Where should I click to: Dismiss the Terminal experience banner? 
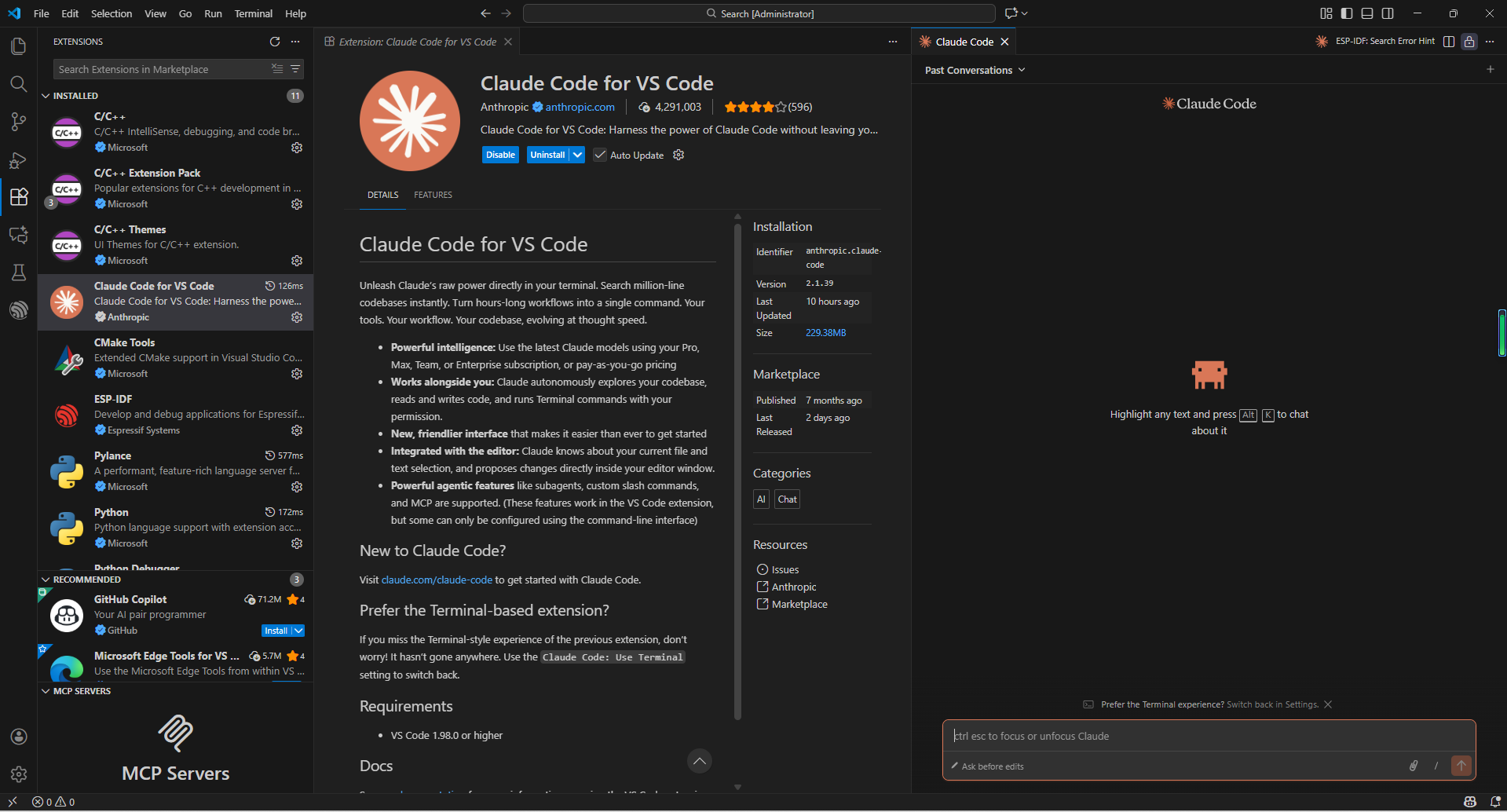point(1328,704)
